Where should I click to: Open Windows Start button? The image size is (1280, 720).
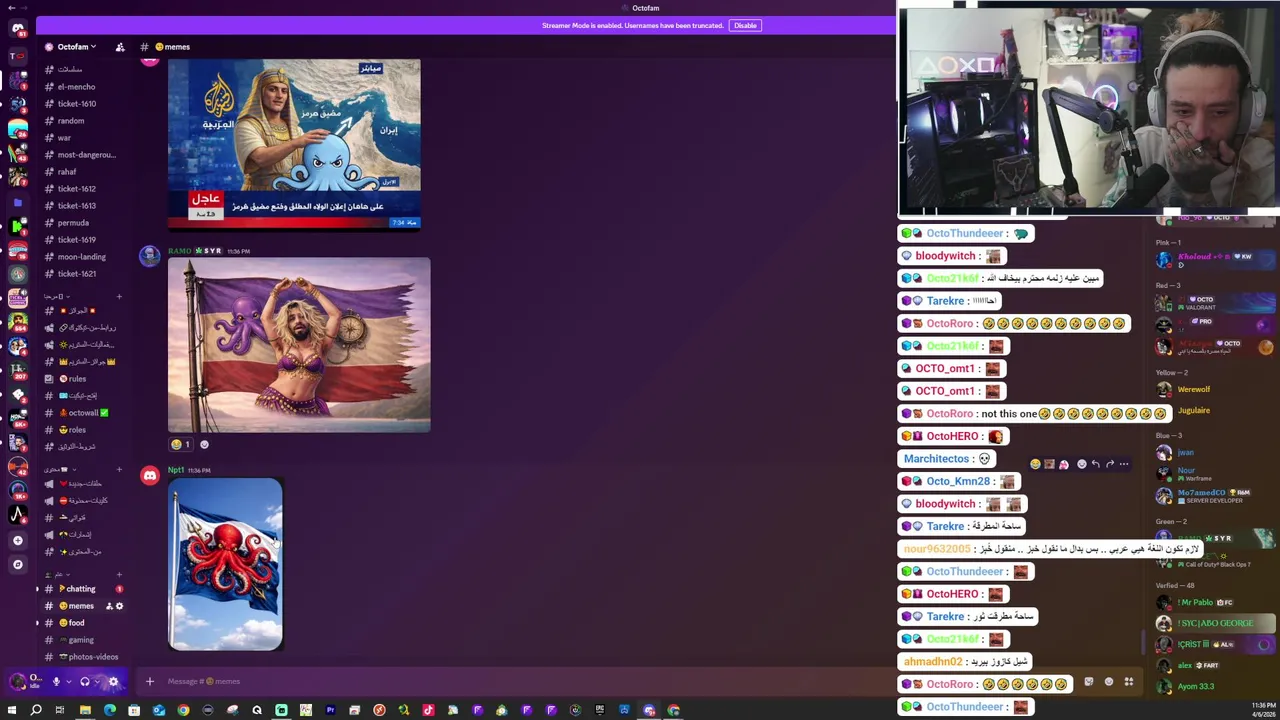[x=11, y=710]
